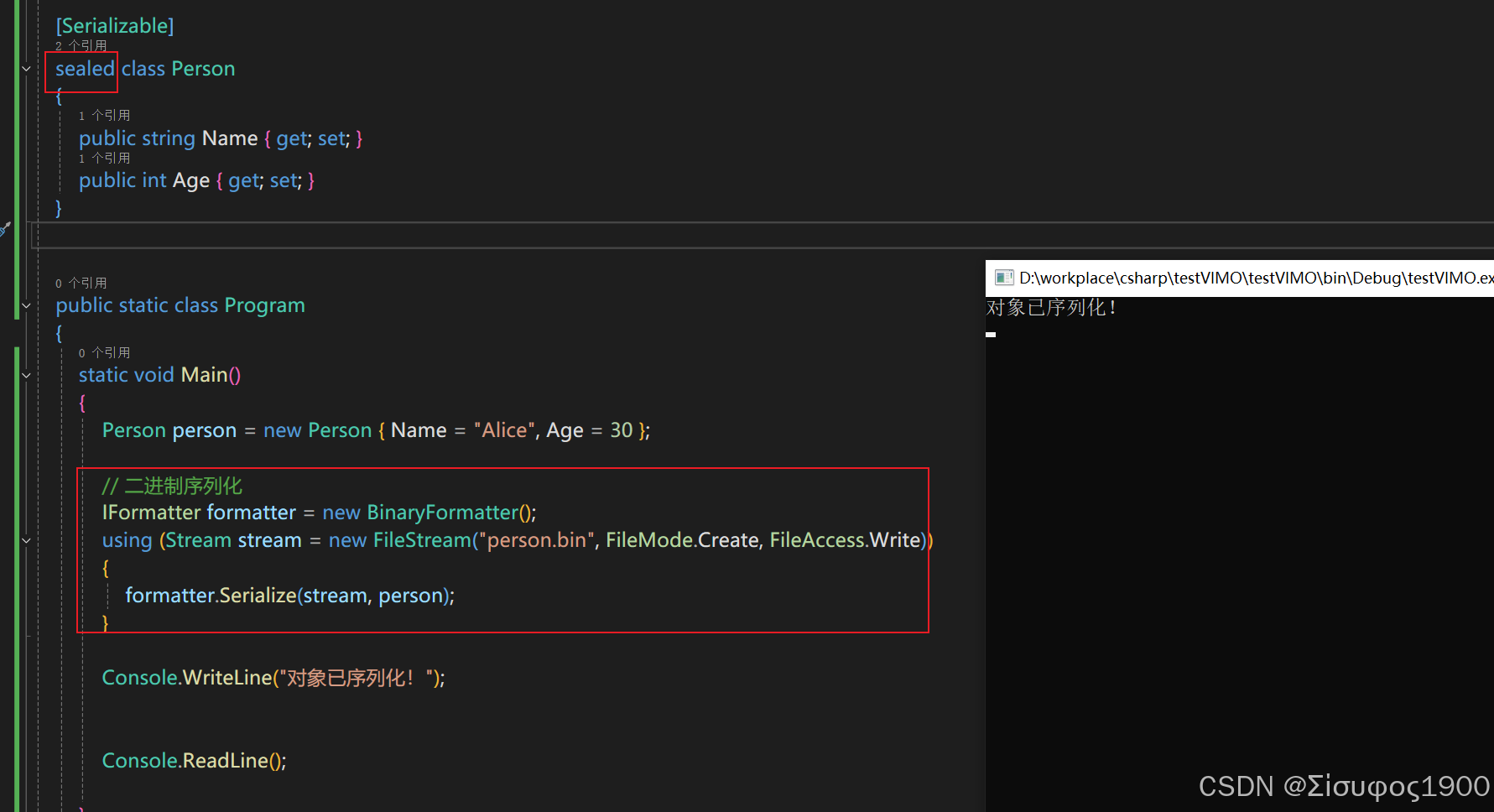Image resolution: width=1494 pixels, height=812 pixels.
Task: Collapse the static void Main method
Action: pyautogui.click(x=26, y=375)
